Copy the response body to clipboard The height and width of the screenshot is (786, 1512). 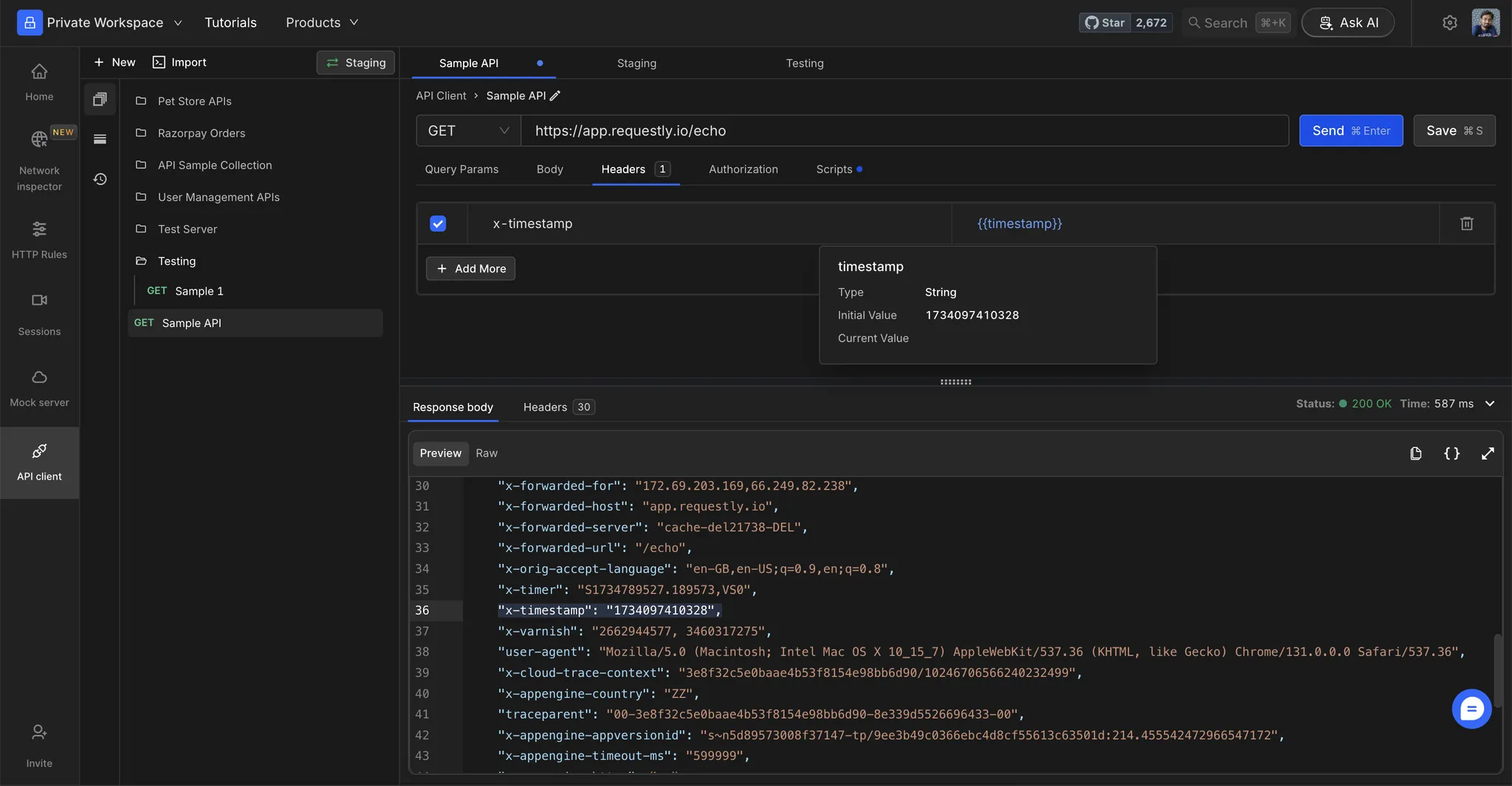[1415, 453]
